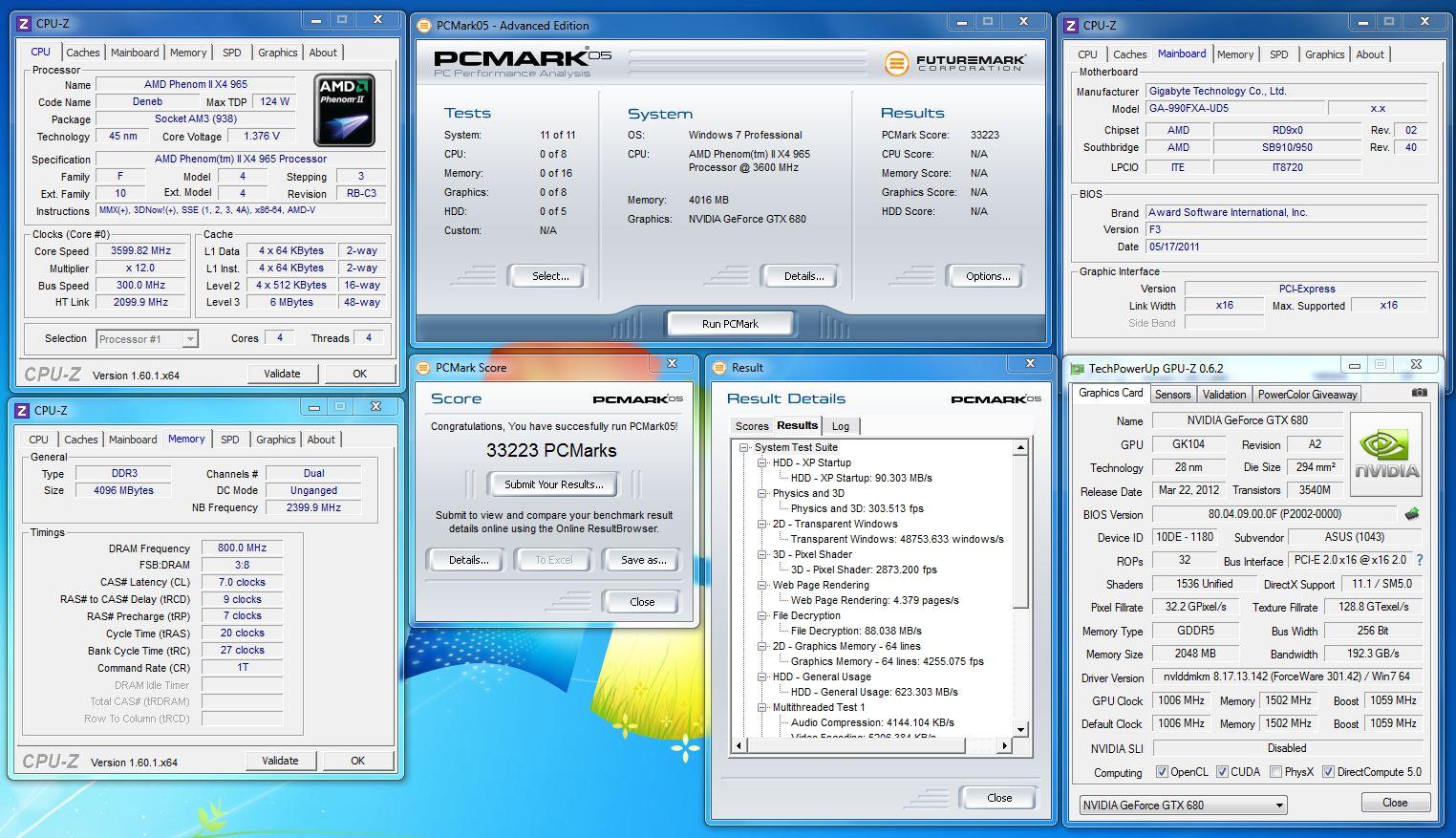Viewport: 1456px width, 838px height.
Task: Click Save as... in PCMark Score window
Action: tap(643, 560)
